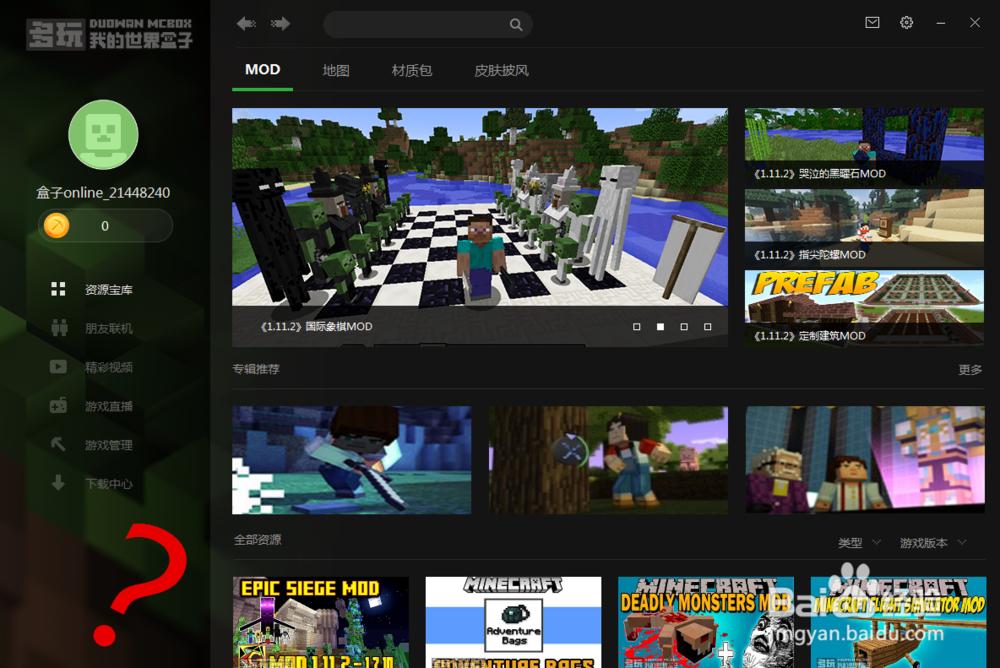Expand the 类型 filter dropdown
The width and height of the screenshot is (1000, 668).
coord(859,543)
